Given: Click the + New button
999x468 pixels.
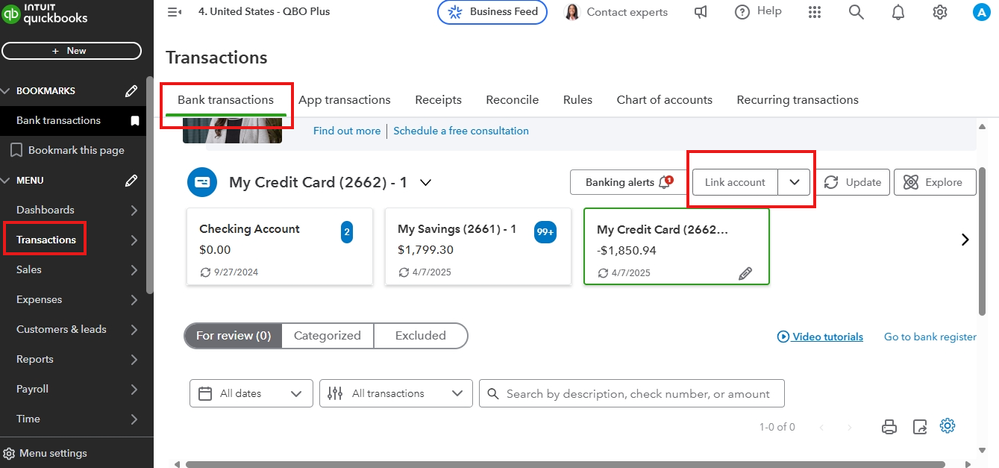Looking at the screenshot, I should click(x=71, y=51).
